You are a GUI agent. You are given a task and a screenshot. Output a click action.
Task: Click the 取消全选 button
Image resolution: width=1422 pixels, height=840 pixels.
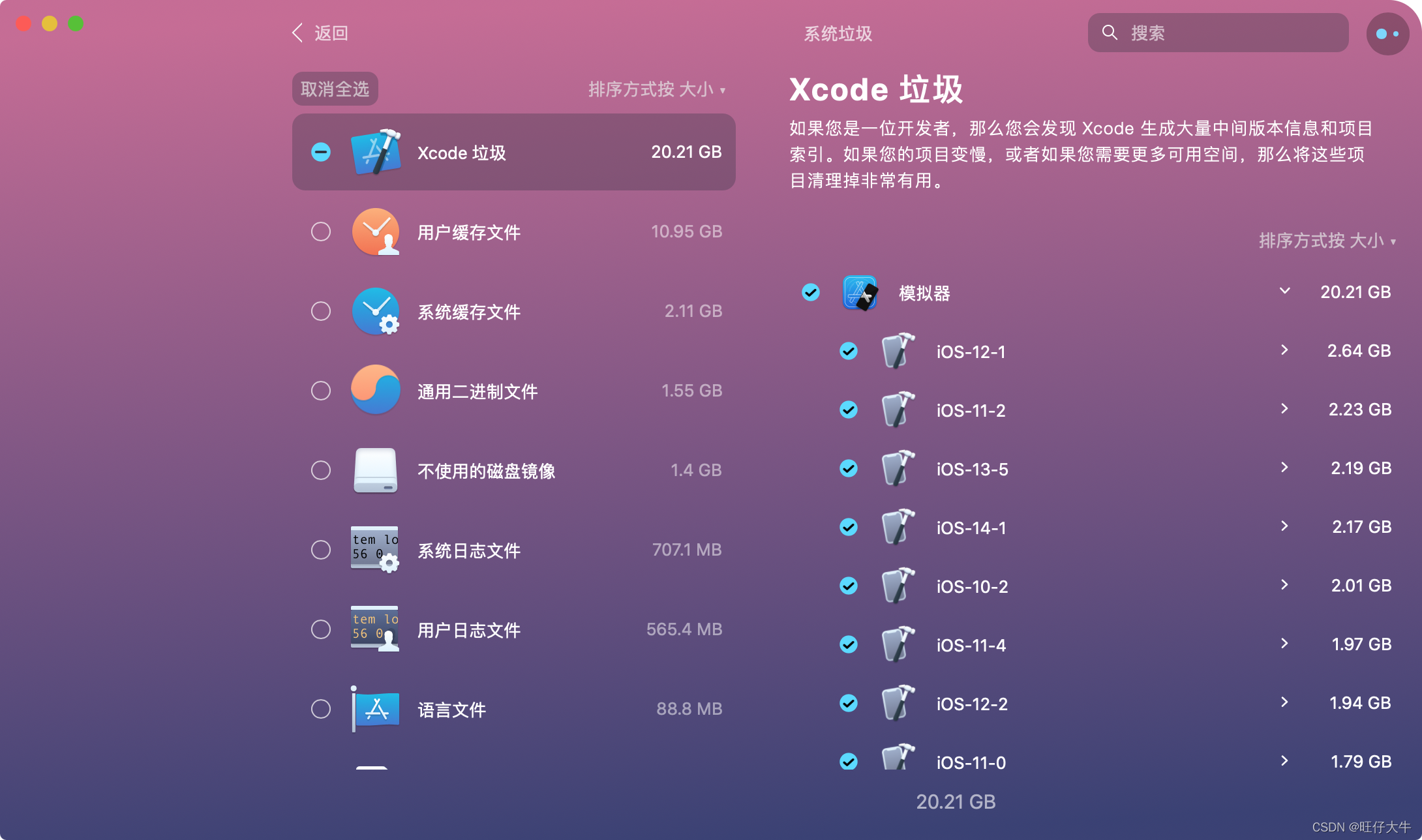[335, 89]
